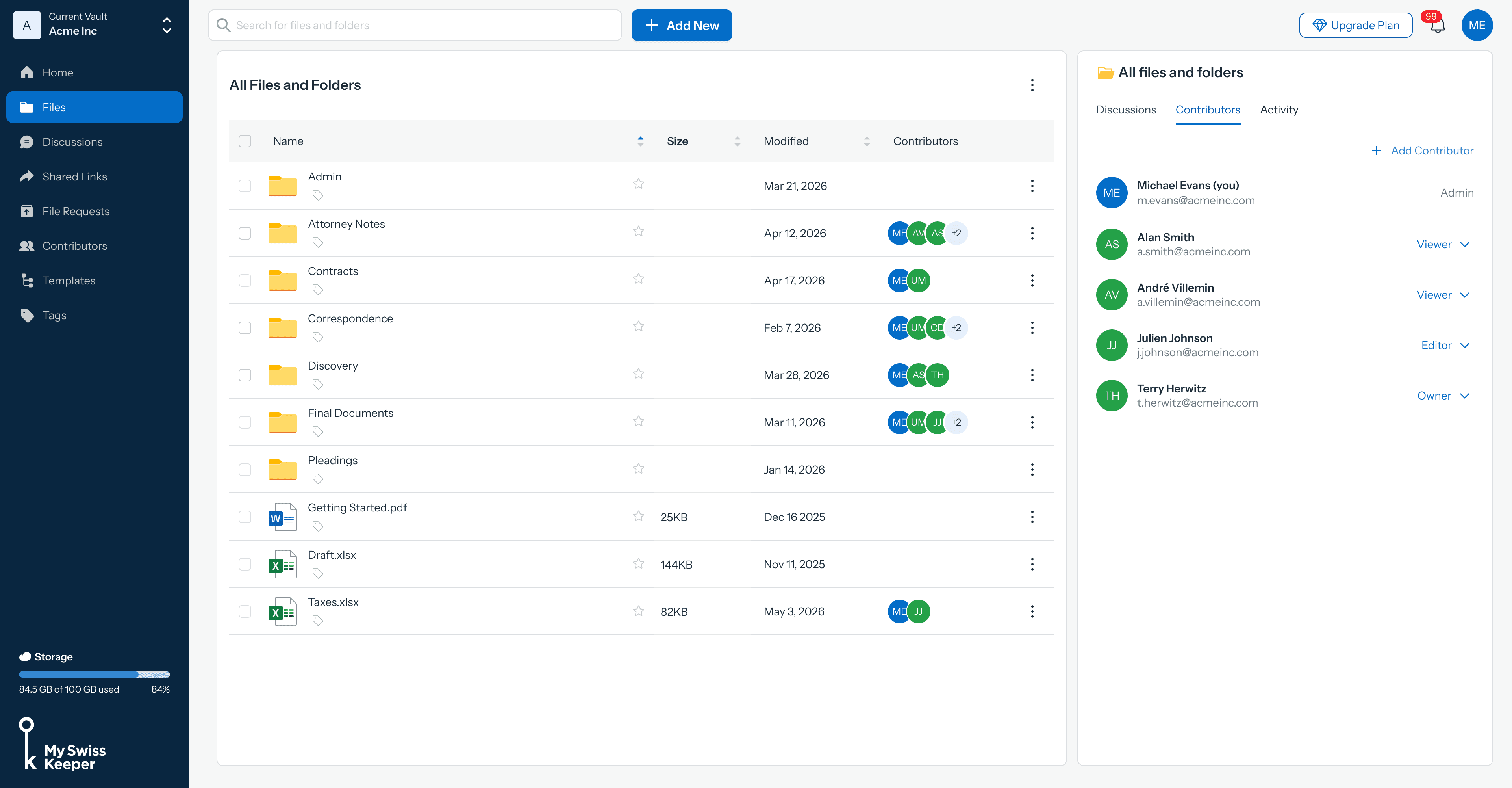The height and width of the screenshot is (788, 1512).
Task: Switch to the Activity tab
Action: [x=1279, y=110]
